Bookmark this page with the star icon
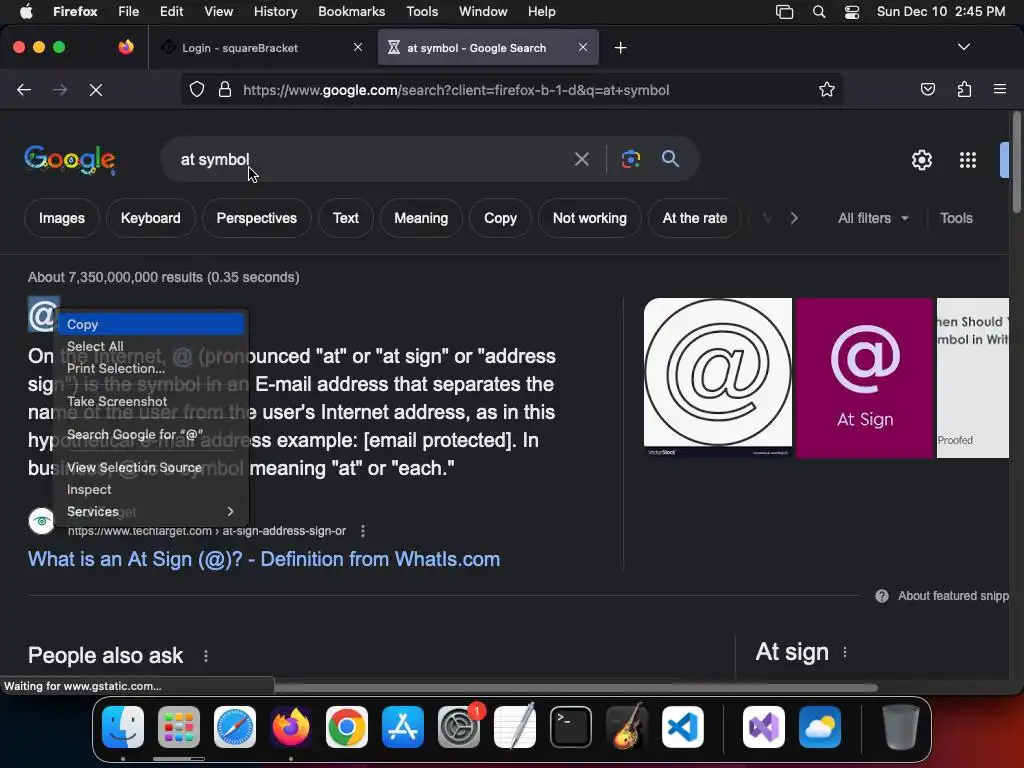1024x768 pixels. (827, 89)
